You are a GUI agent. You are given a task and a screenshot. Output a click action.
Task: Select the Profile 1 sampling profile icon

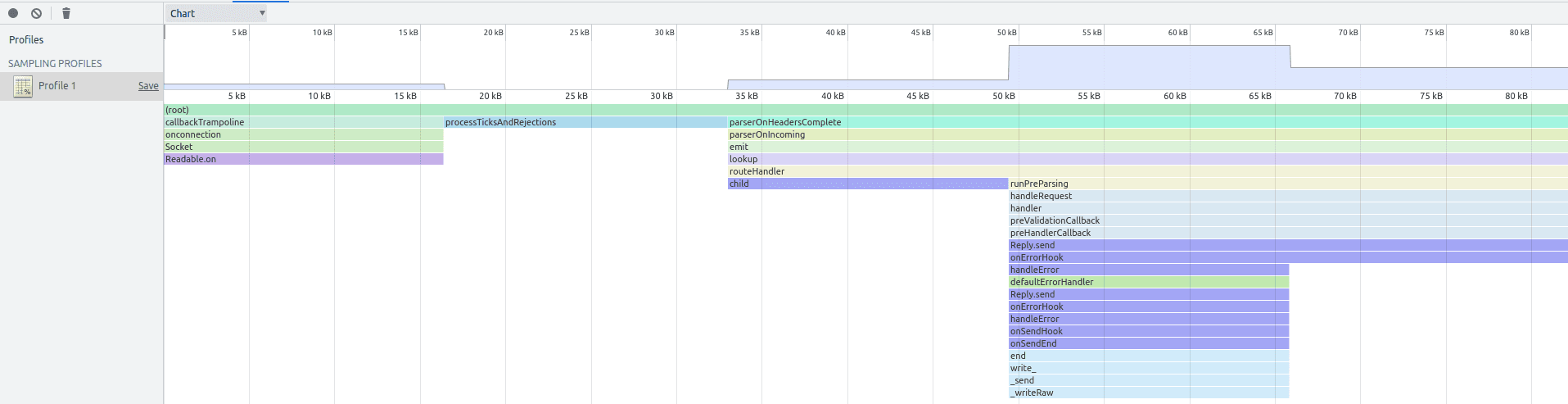[x=23, y=86]
